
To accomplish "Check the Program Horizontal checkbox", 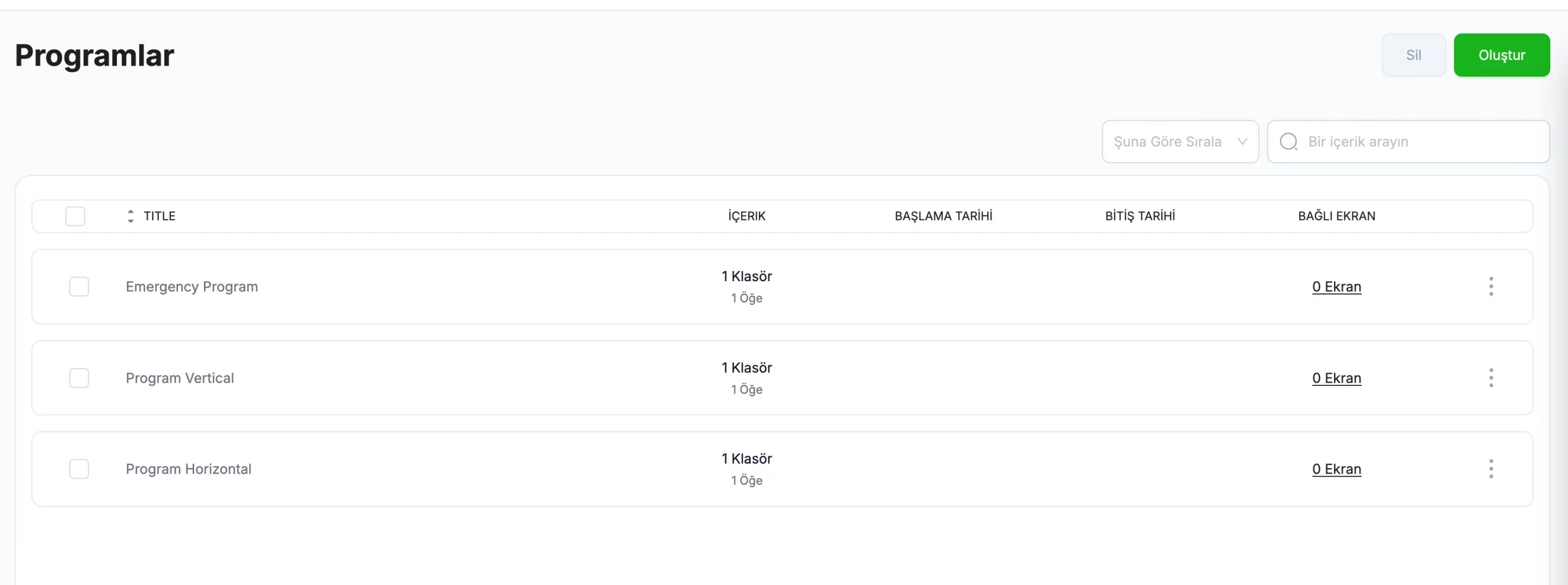I will click(79, 469).
